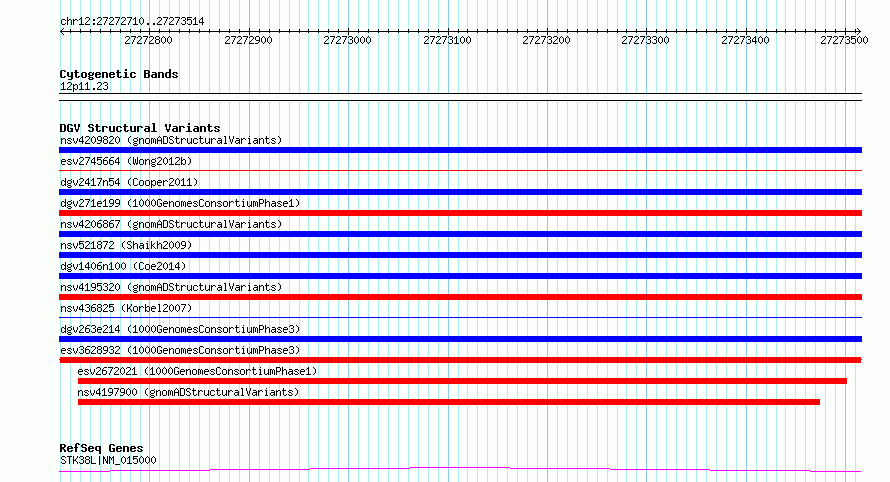Click the red bar below dgv271e199
890x482 pixels.
[x=460, y=213]
